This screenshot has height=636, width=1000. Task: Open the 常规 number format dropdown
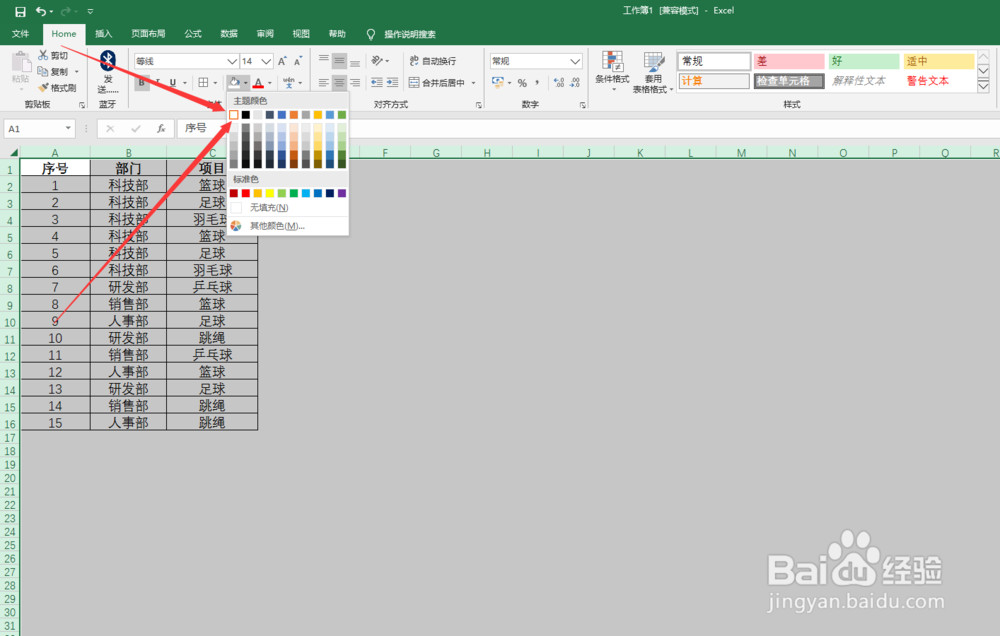(575, 61)
